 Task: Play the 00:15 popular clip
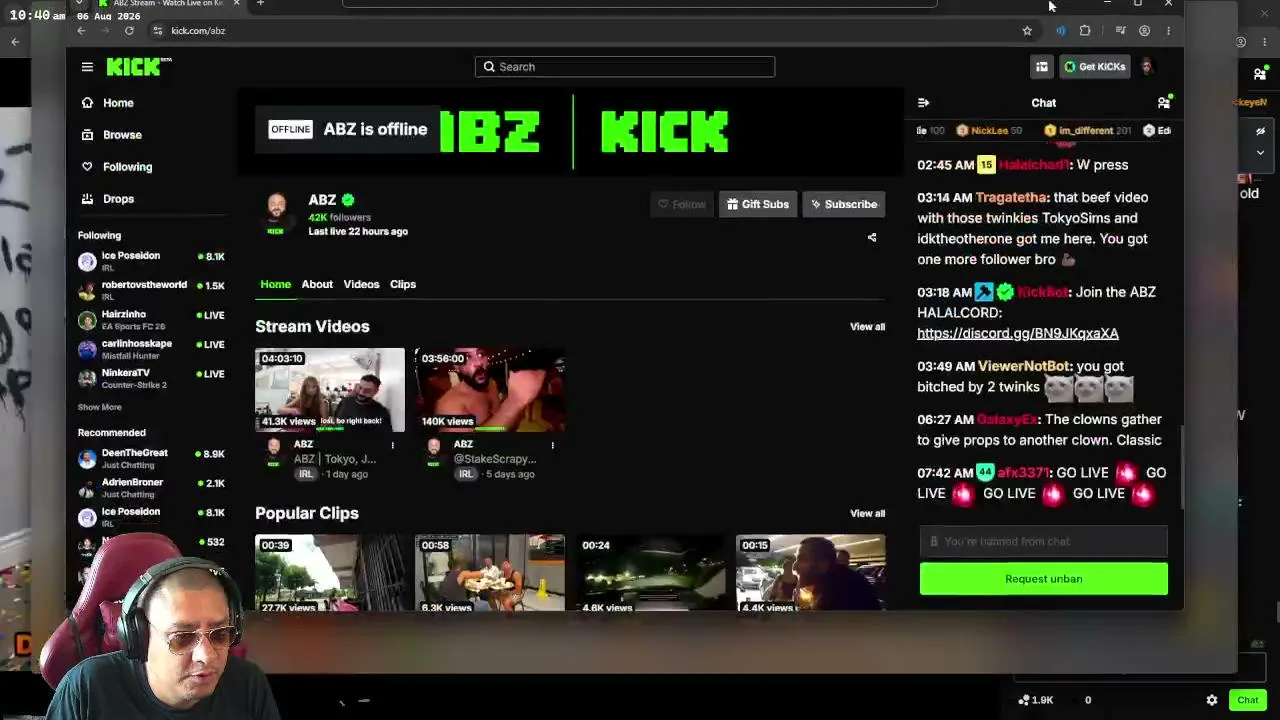[810, 573]
